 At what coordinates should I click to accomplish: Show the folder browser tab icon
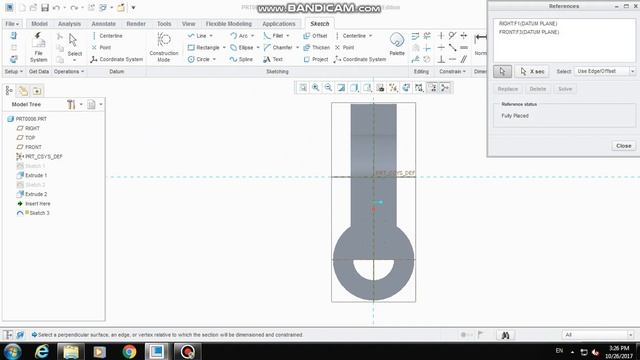point(23,91)
